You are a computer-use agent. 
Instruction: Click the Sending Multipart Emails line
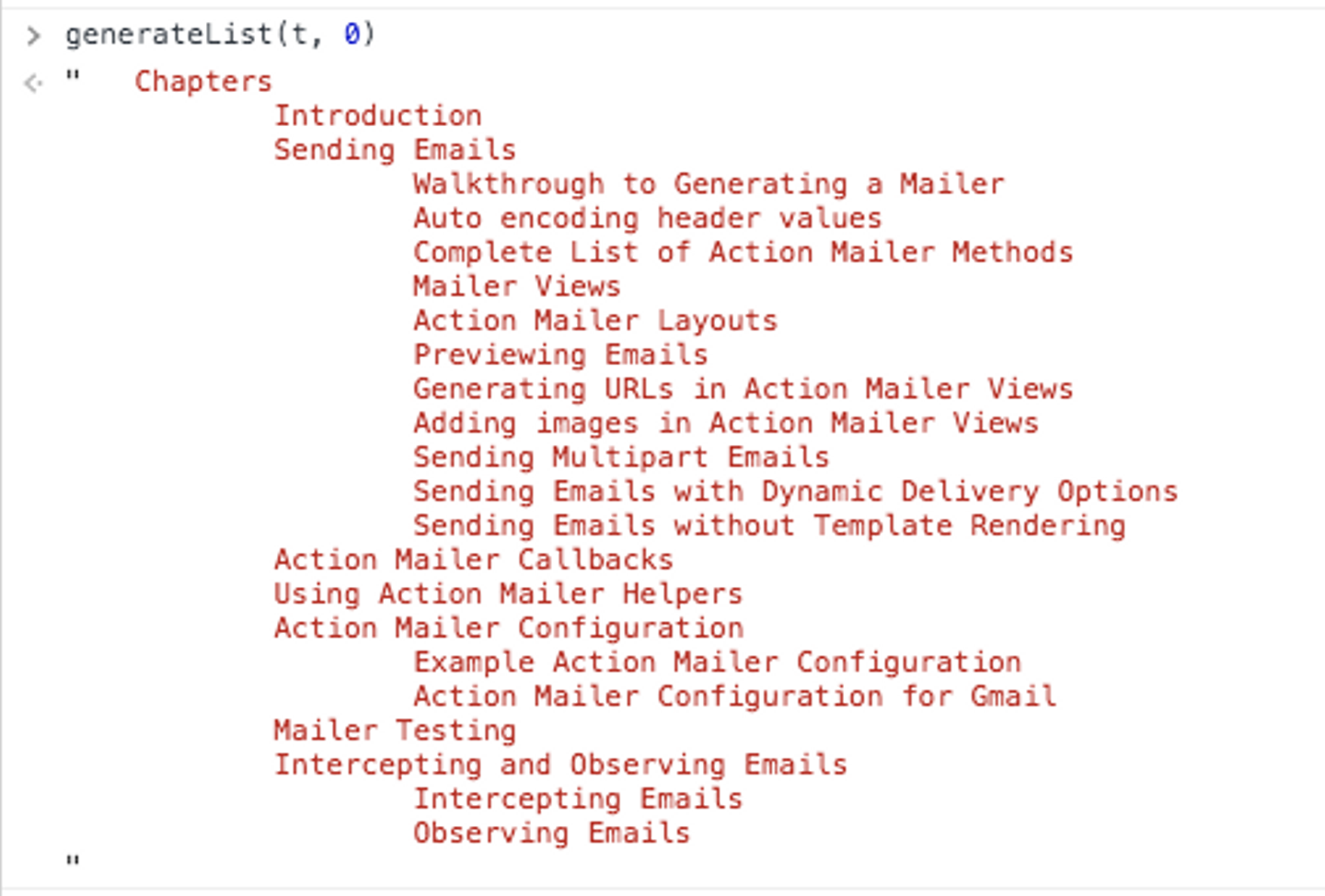(x=621, y=457)
